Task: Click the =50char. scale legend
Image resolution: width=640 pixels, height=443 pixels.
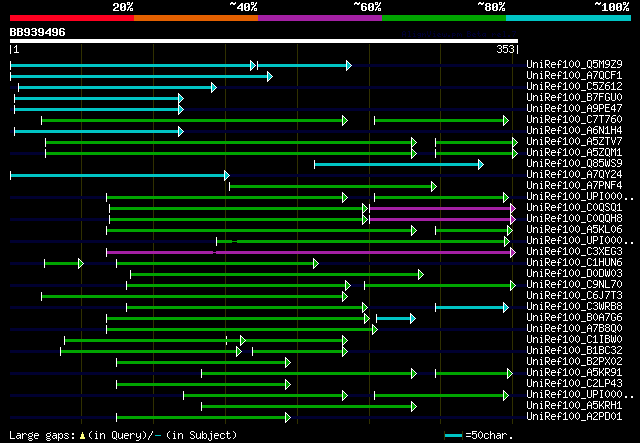Action: [478, 435]
